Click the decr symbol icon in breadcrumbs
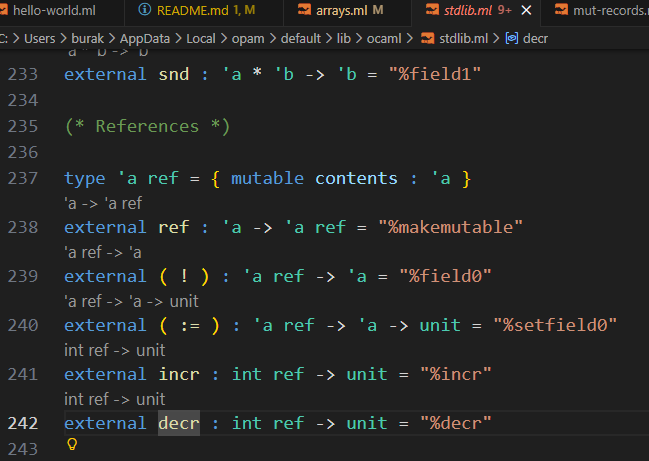The image size is (649, 461). pos(512,38)
